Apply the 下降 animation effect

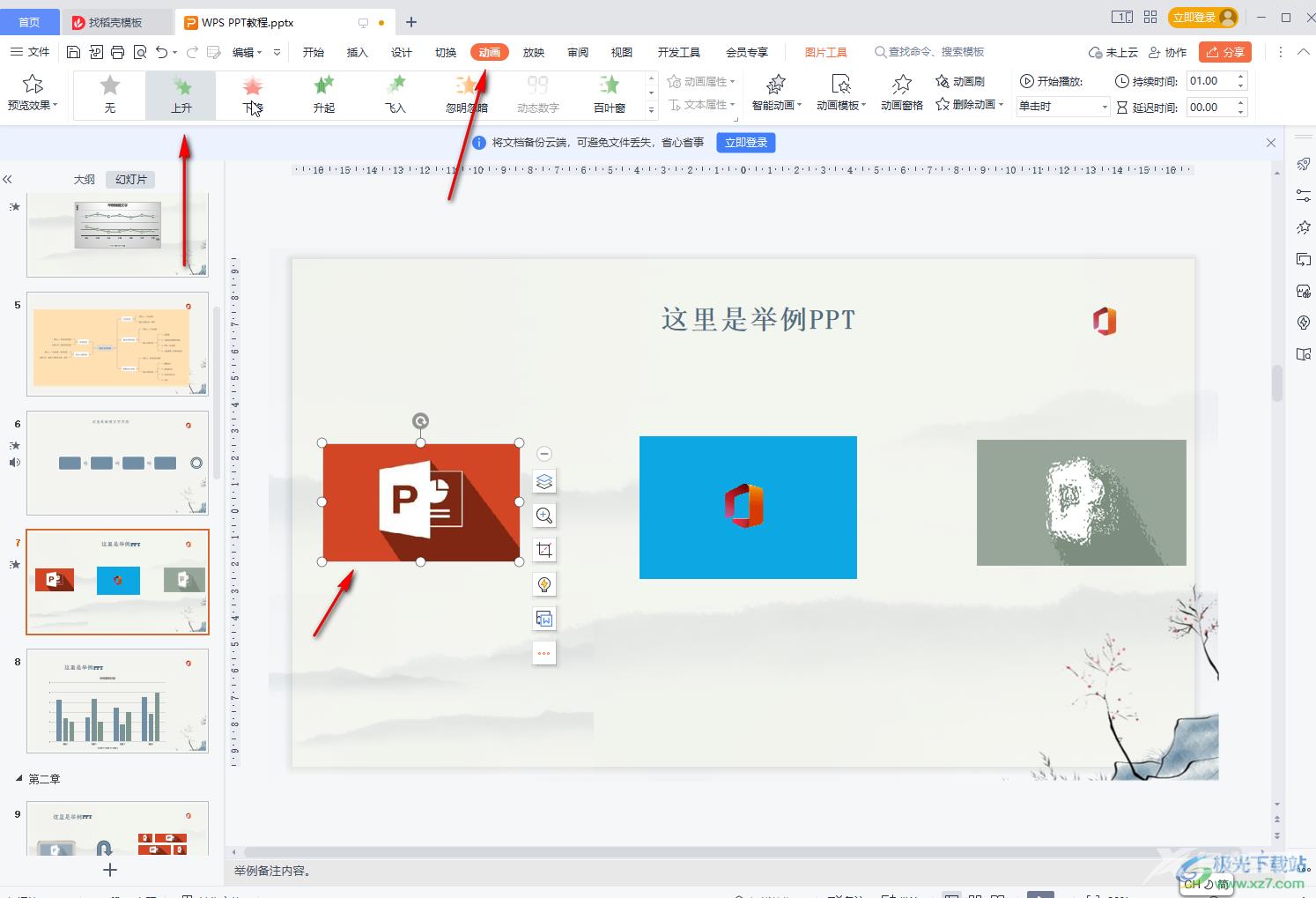coord(253,94)
